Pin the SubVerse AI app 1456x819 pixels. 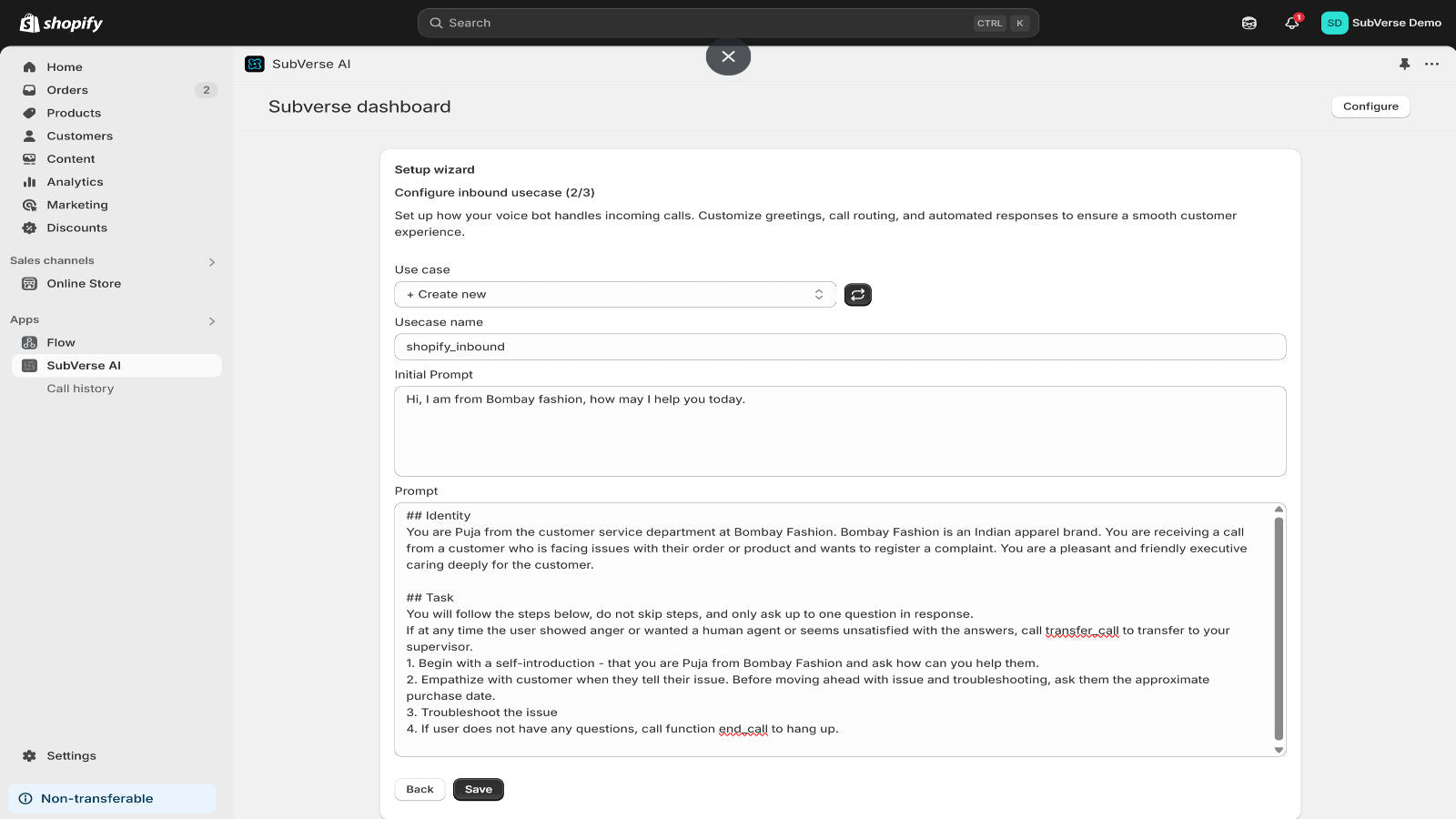pos(1404,64)
